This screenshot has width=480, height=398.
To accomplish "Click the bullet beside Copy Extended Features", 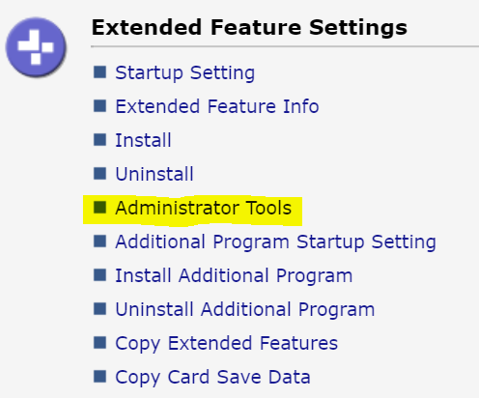I will (x=100, y=343).
